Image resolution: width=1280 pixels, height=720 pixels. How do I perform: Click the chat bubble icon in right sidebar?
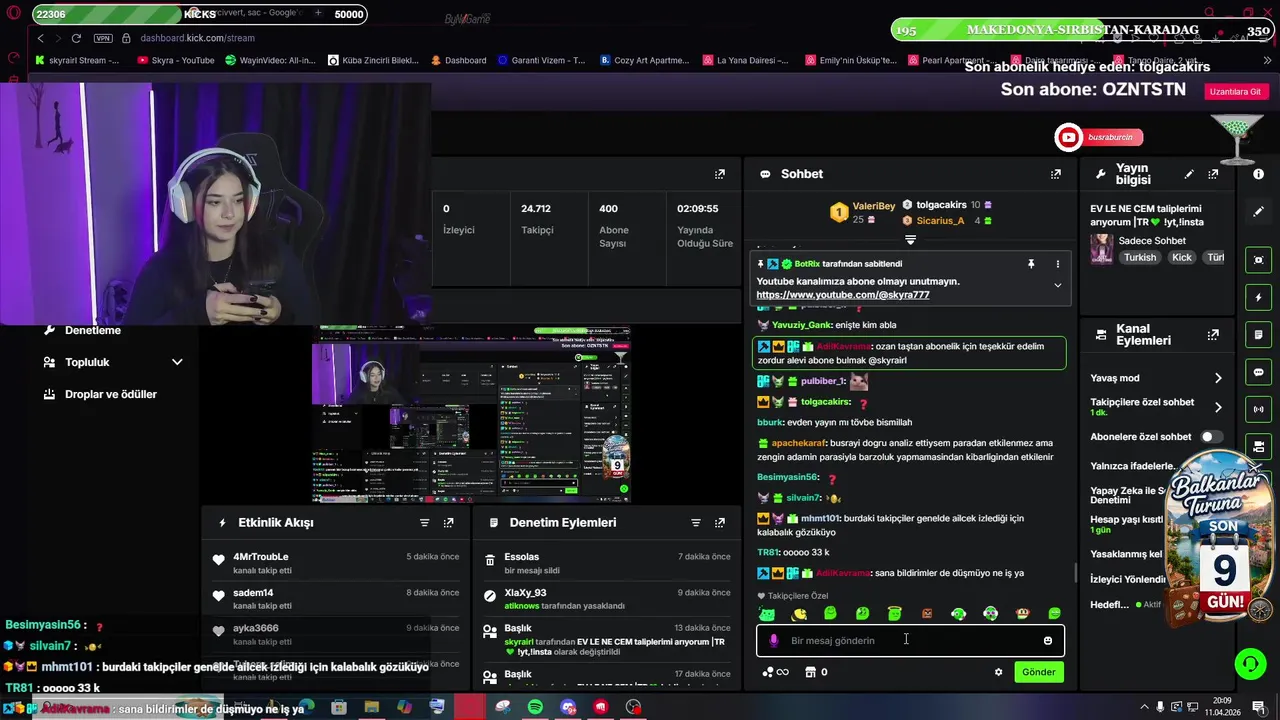pyautogui.click(x=1259, y=372)
